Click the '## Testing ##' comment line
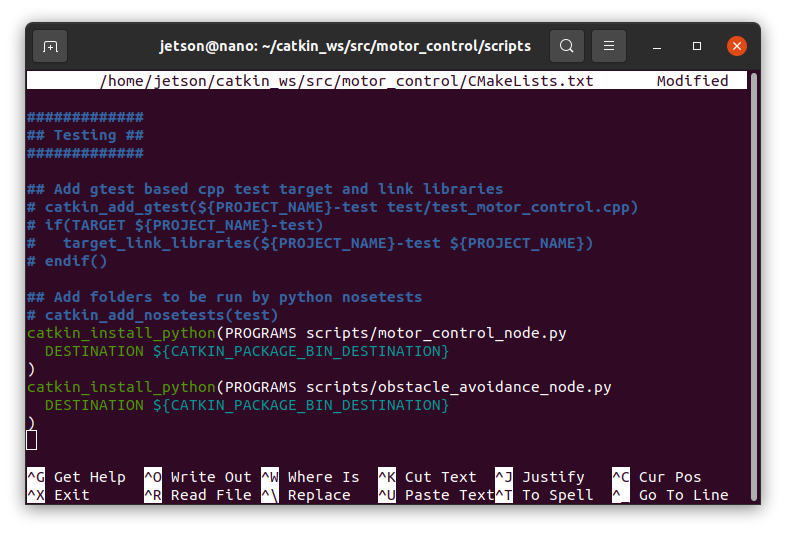Screen dimensions: 786x533 click(85, 135)
